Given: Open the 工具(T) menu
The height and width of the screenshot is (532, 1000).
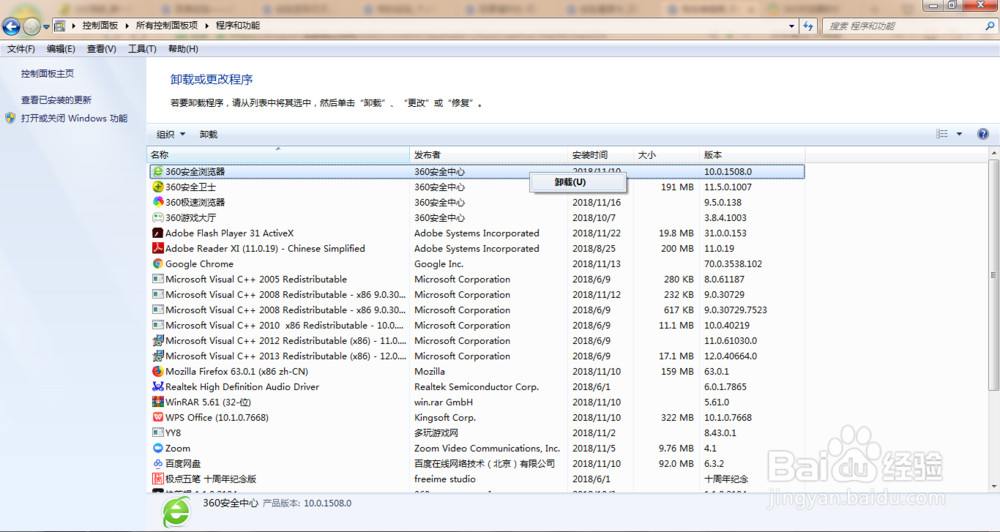Looking at the screenshot, I should 142,49.
